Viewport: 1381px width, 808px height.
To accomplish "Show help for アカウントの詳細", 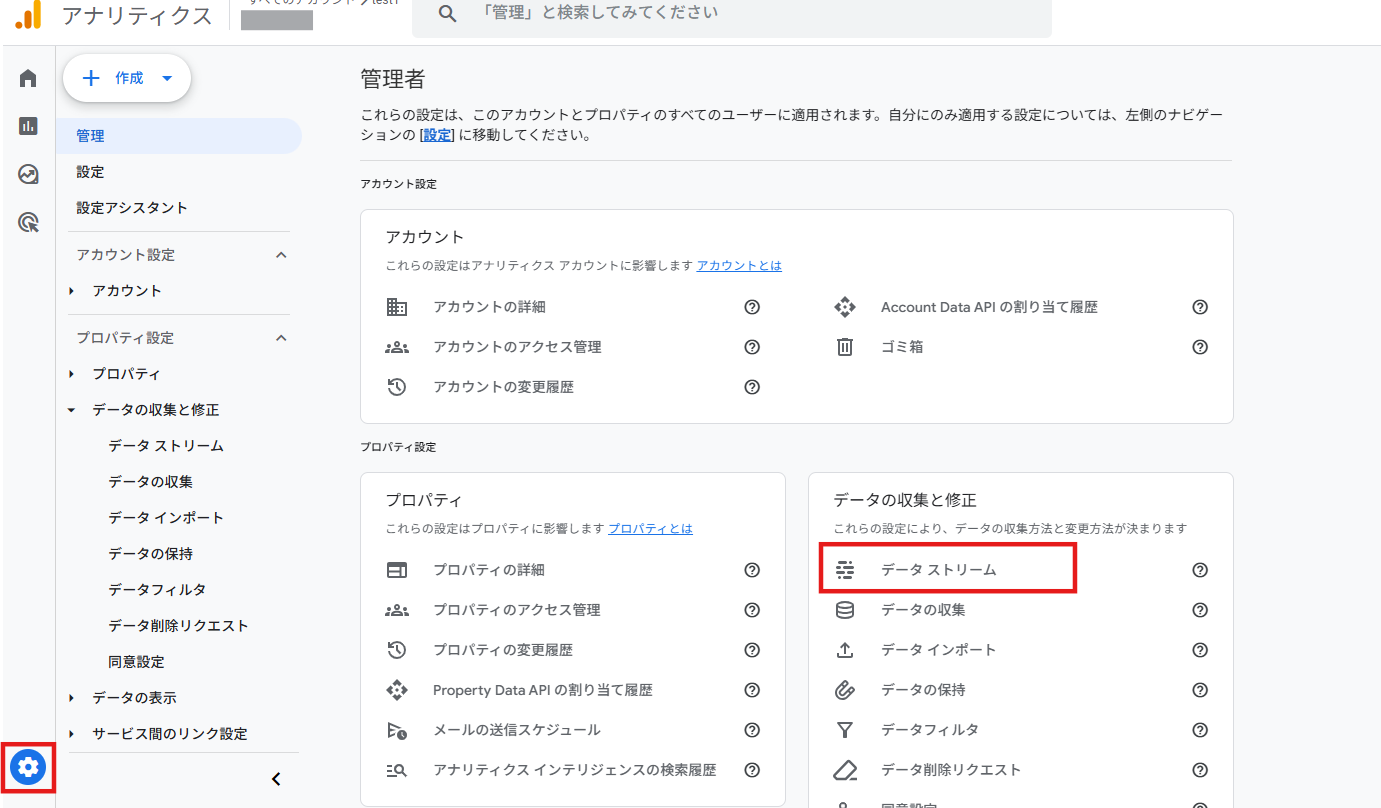I will pos(752,307).
